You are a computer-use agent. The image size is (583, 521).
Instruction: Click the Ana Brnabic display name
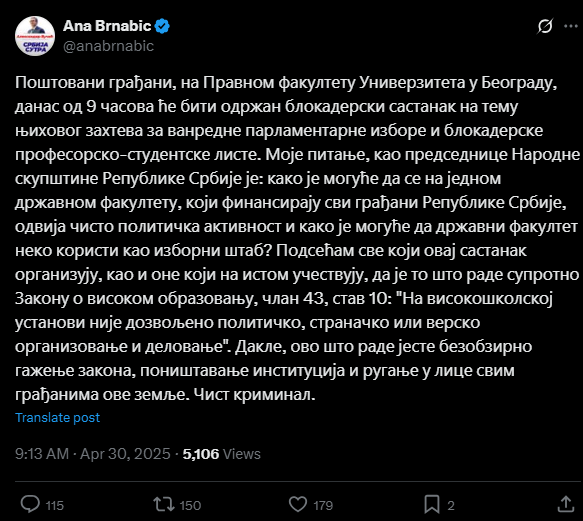107,26
